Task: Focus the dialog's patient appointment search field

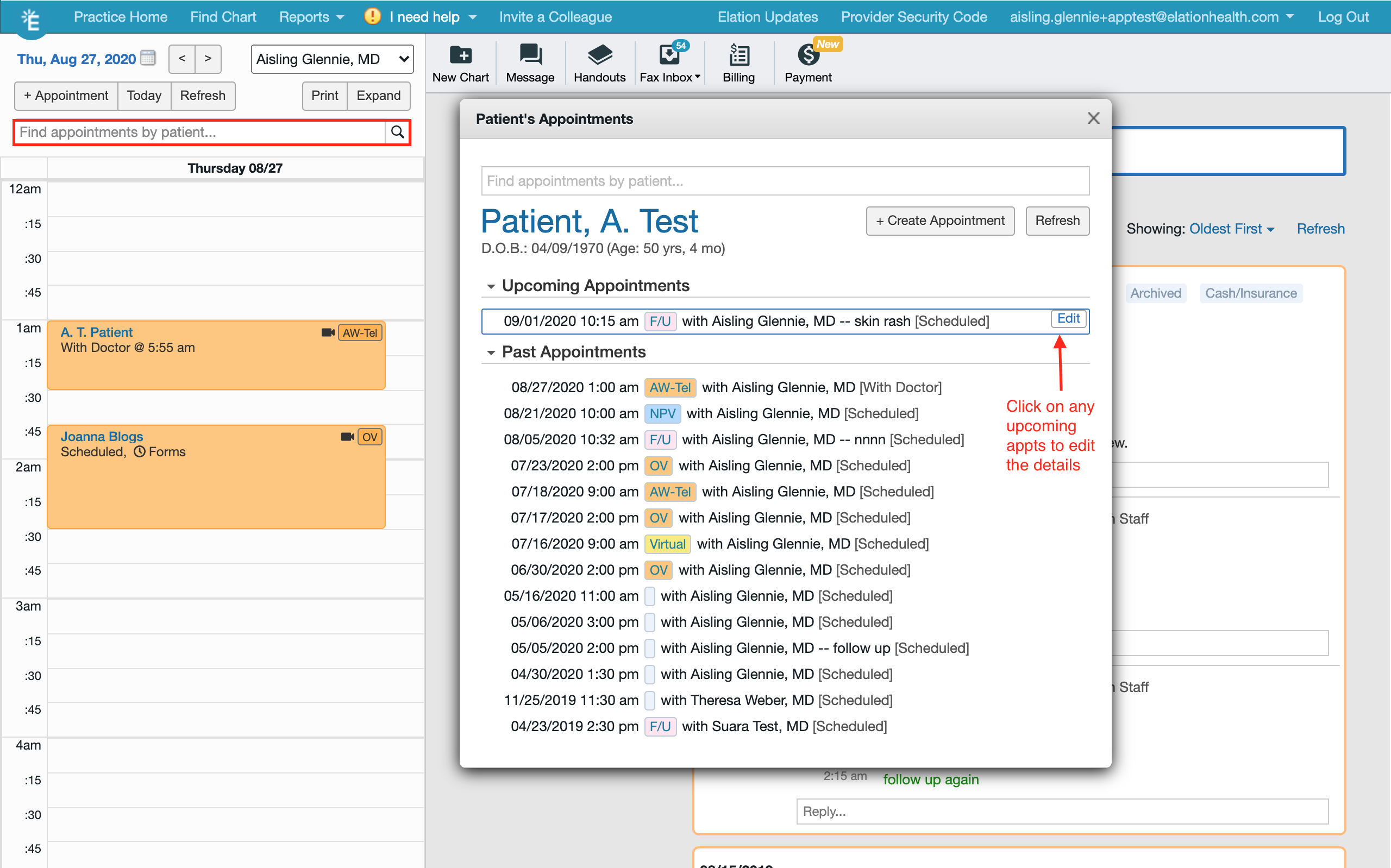Action: pyautogui.click(x=785, y=181)
